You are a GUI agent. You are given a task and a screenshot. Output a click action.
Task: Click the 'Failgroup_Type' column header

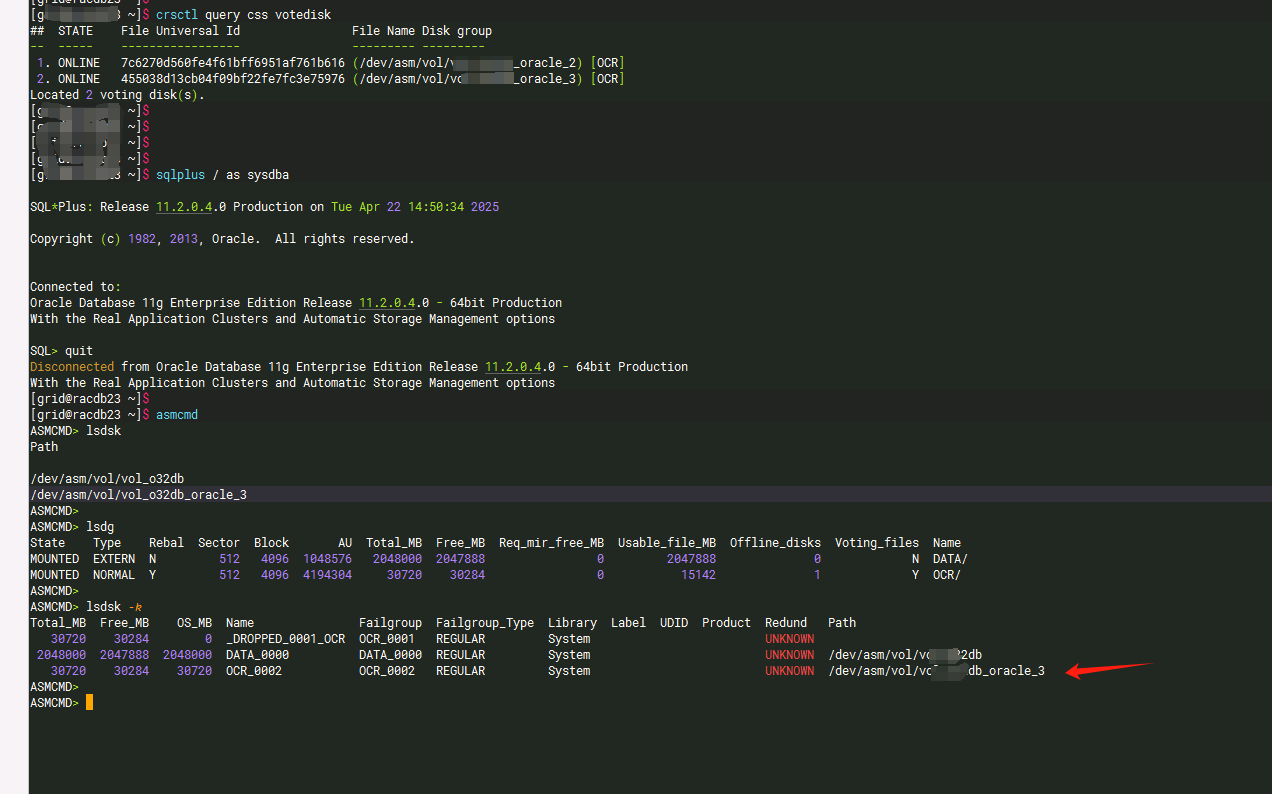pyautogui.click(x=485, y=623)
